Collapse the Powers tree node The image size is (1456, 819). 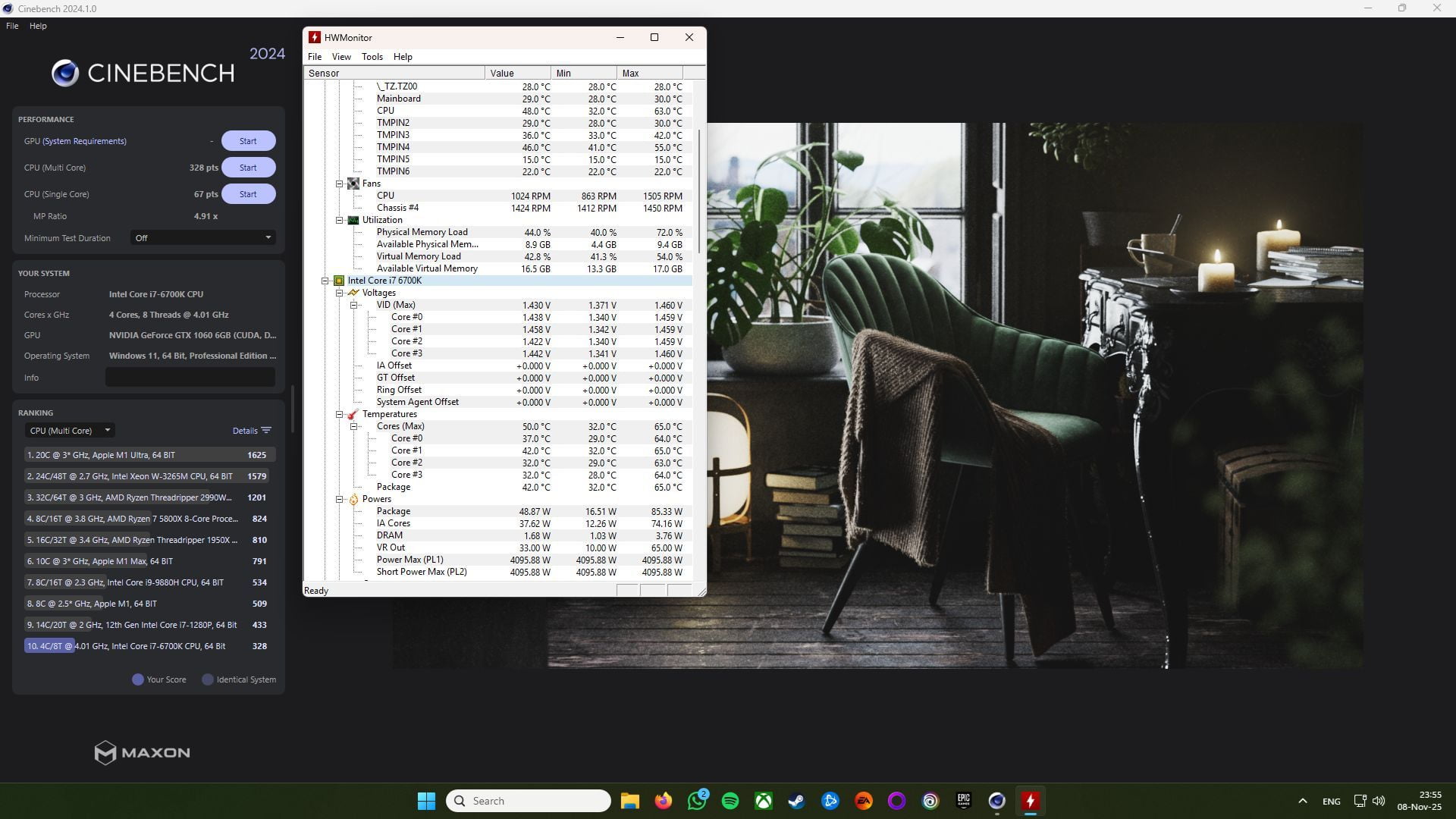click(340, 499)
